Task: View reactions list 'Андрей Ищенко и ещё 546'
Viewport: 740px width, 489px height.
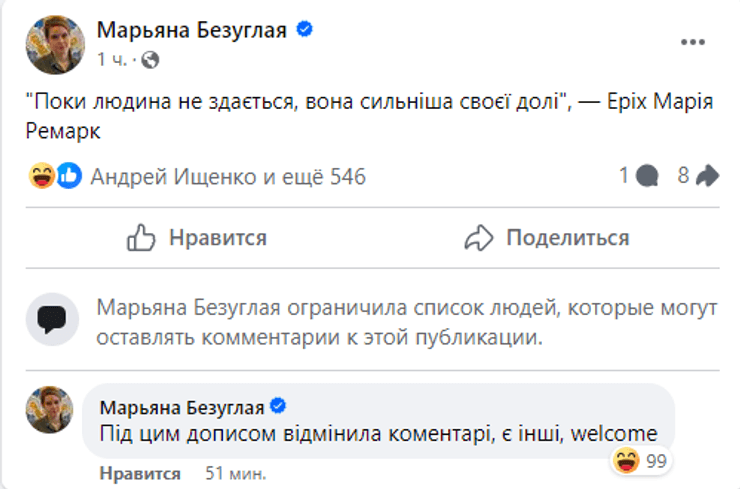Action: [228, 177]
